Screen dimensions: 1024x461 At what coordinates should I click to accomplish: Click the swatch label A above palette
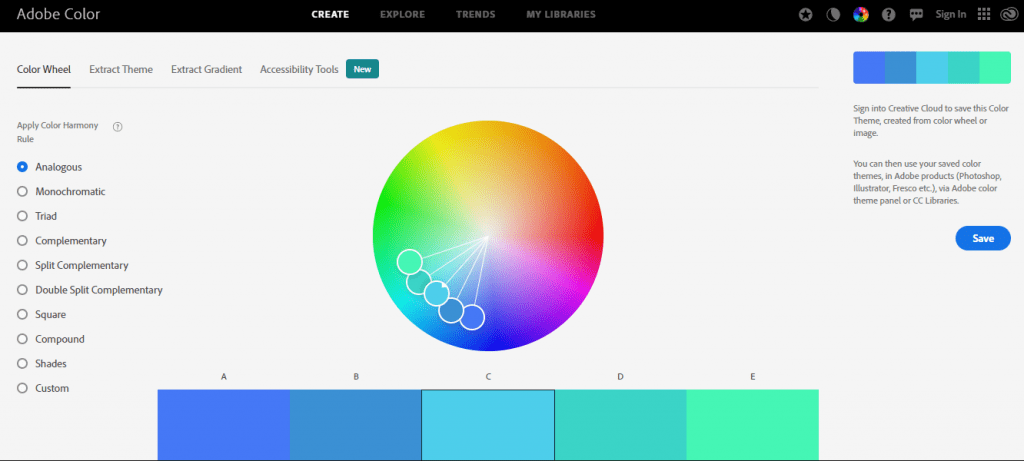(223, 377)
